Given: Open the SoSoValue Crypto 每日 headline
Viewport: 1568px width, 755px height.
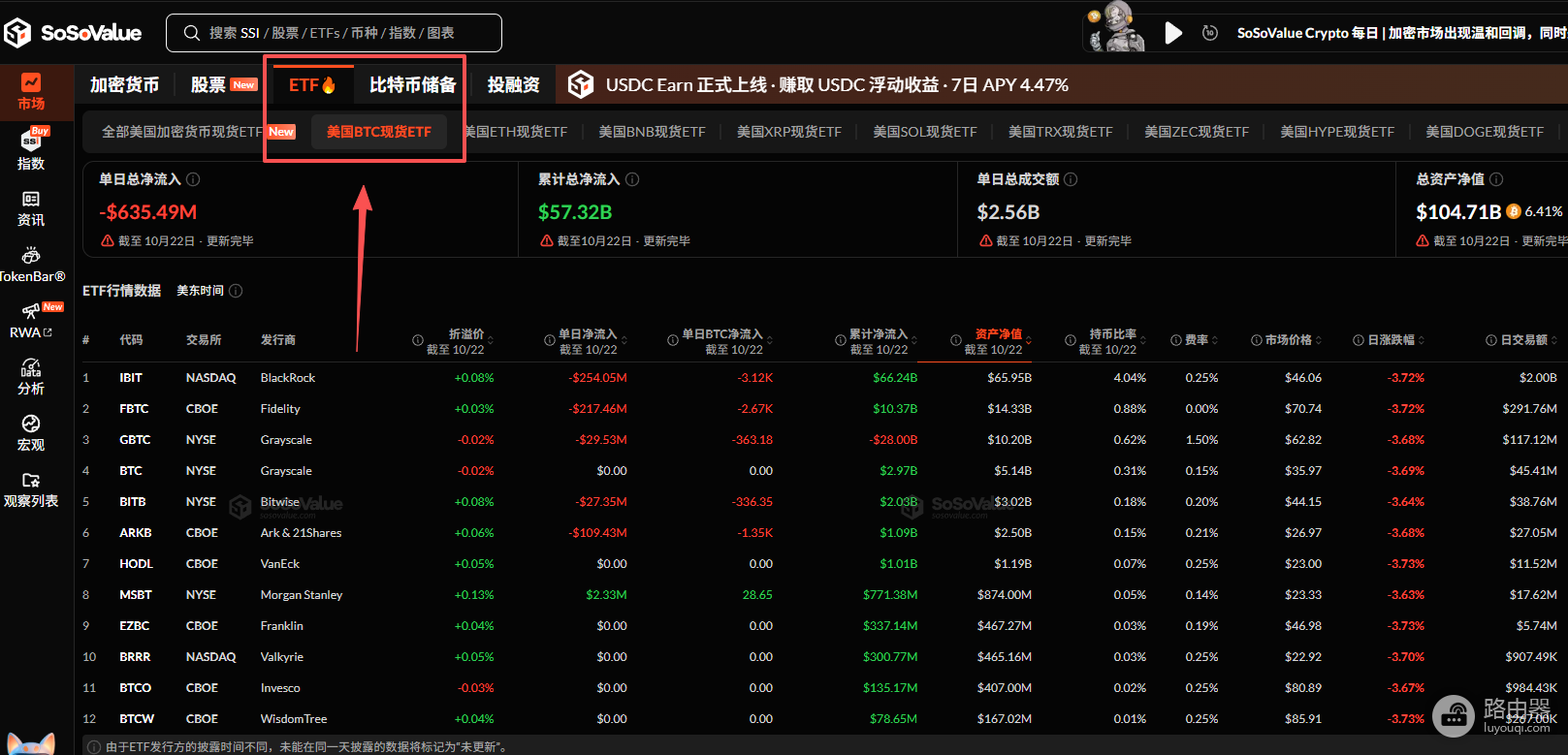Looking at the screenshot, I should point(1401,33).
